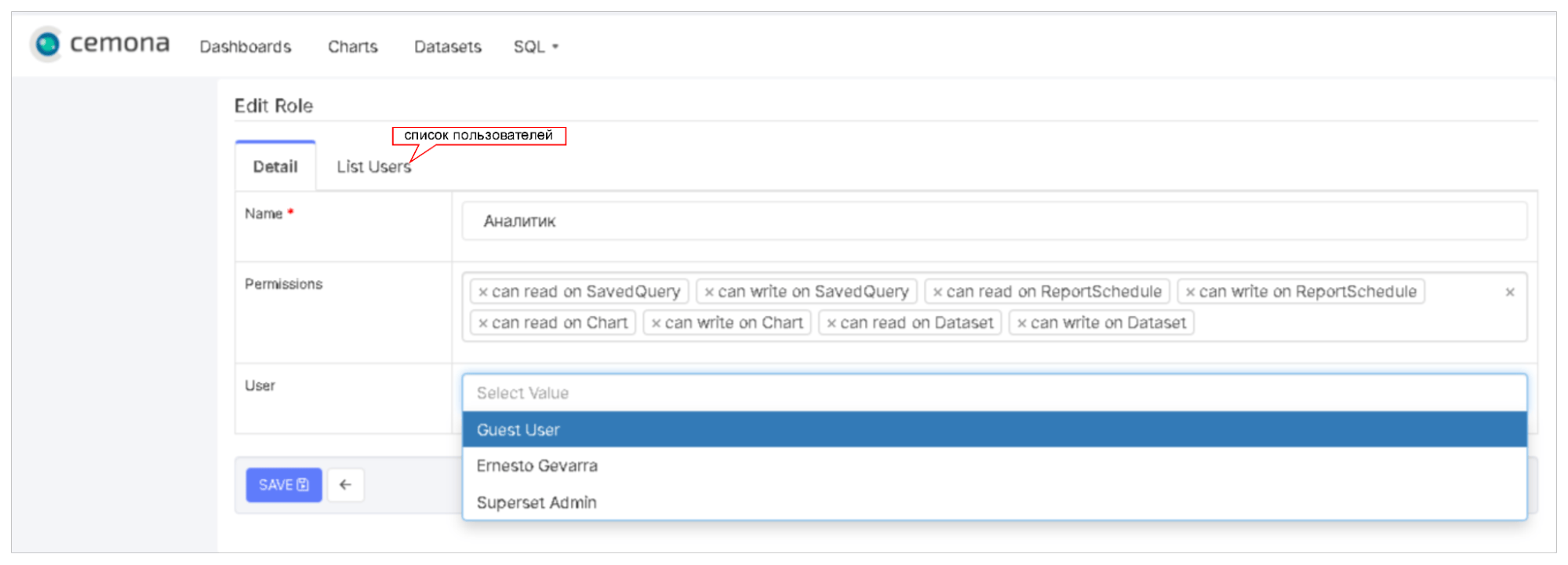This screenshot has width=1568, height=565.
Task: Click the Name input field
Action: coord(994,221)
